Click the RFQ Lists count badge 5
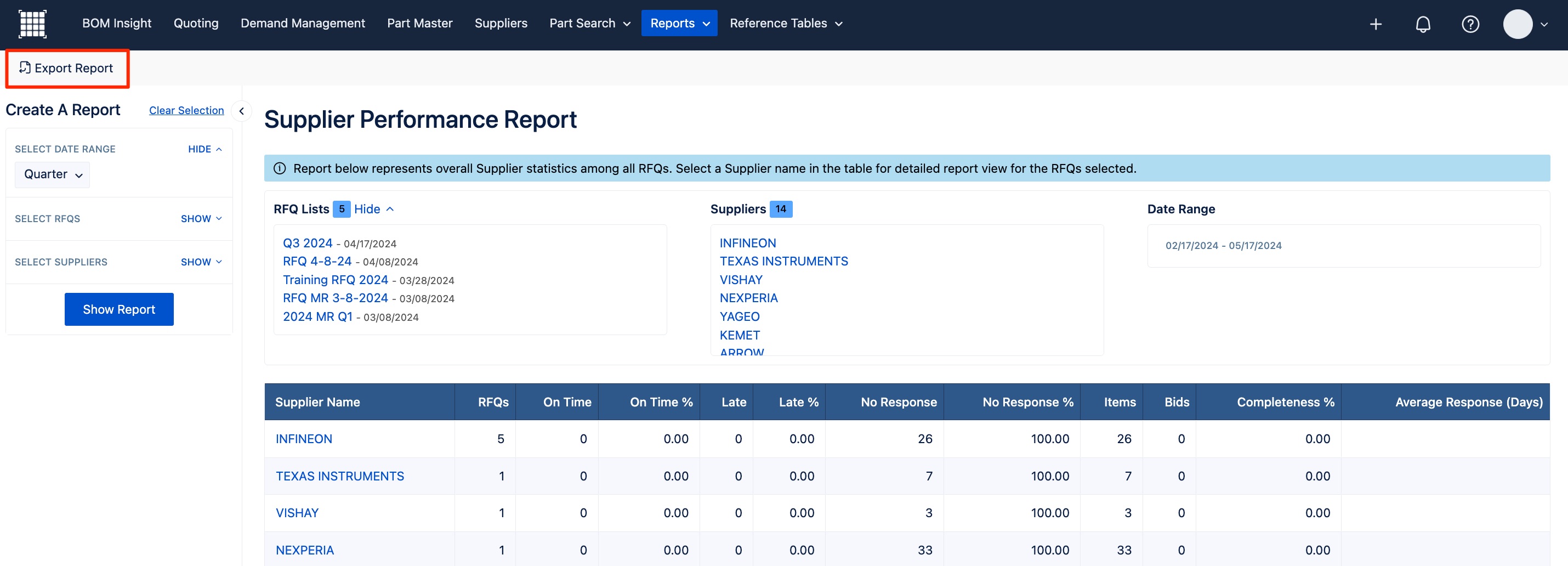 pos(342,210)
